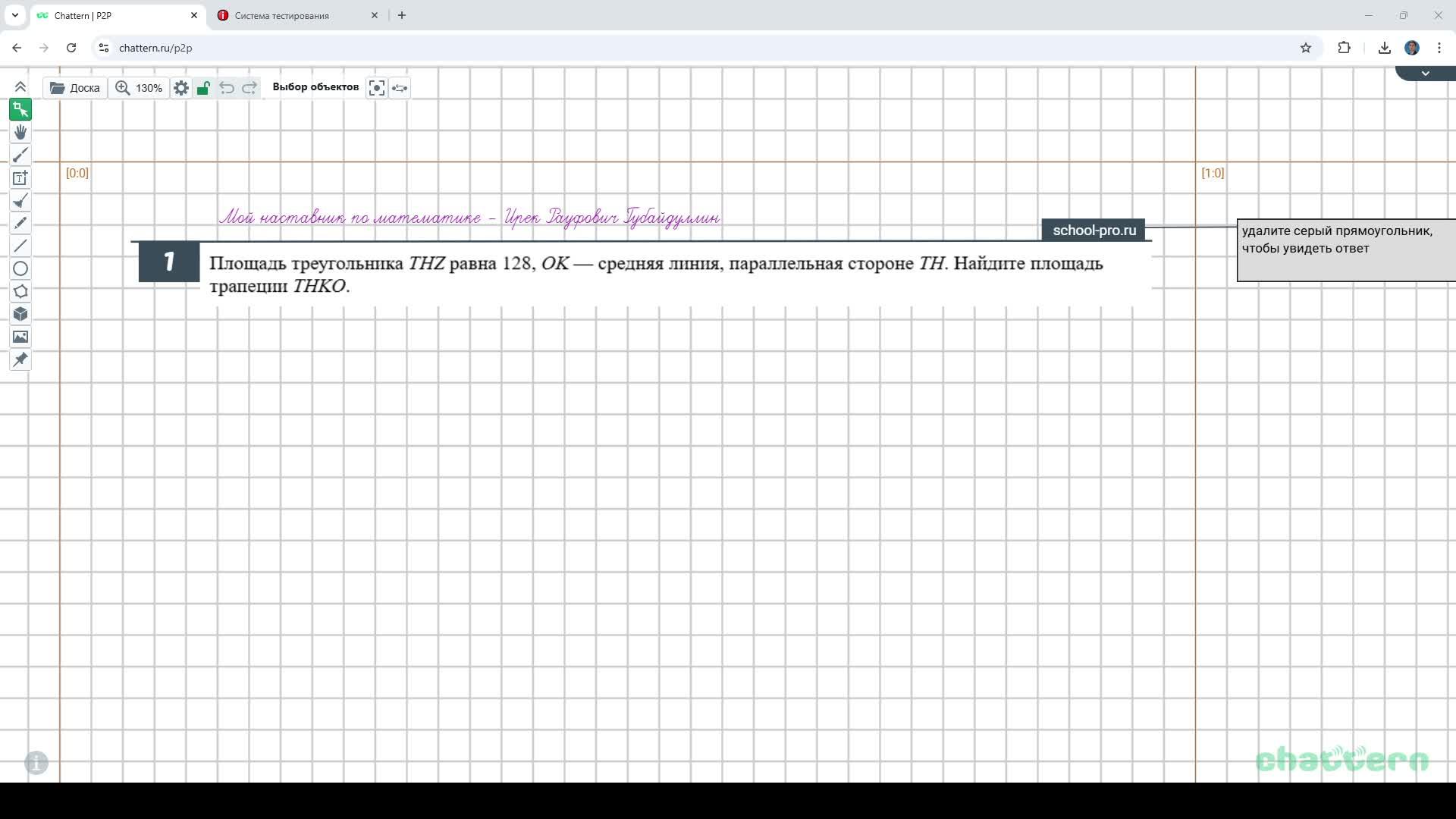
Task: Open the 130% zoom control
Action: (x=139, y=88)
